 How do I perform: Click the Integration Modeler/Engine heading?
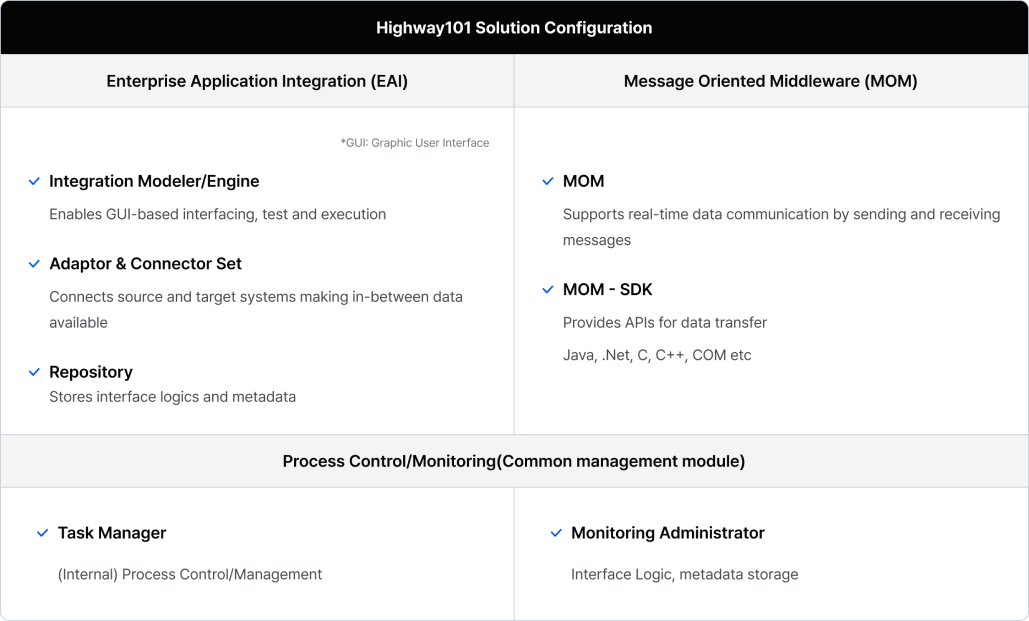click(x=154, y=181)
